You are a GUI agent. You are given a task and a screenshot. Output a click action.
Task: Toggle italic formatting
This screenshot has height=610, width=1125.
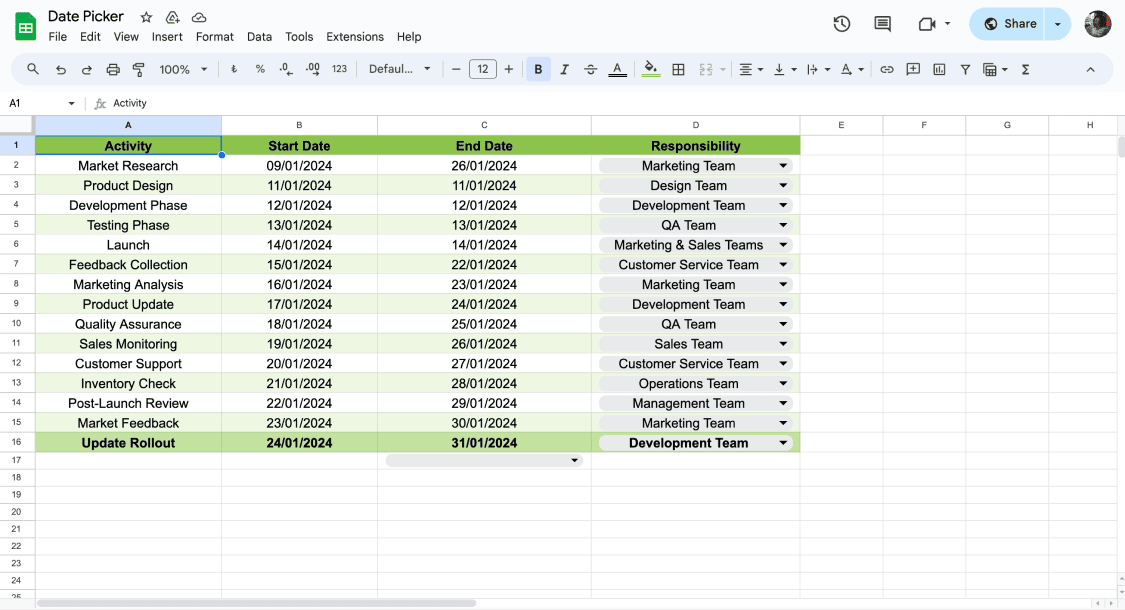click(564, 69)
